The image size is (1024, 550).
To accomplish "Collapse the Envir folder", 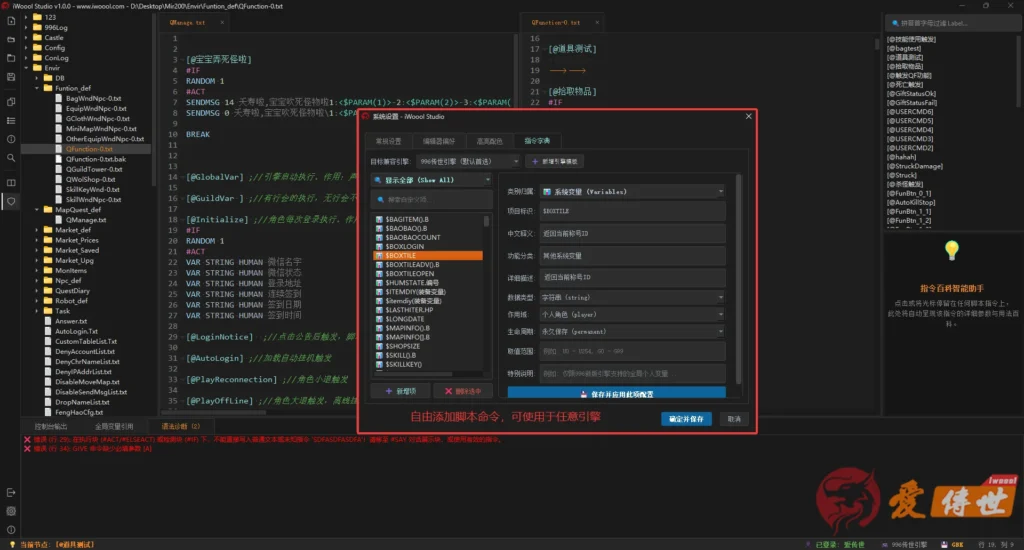I will (x=26, y=67).
